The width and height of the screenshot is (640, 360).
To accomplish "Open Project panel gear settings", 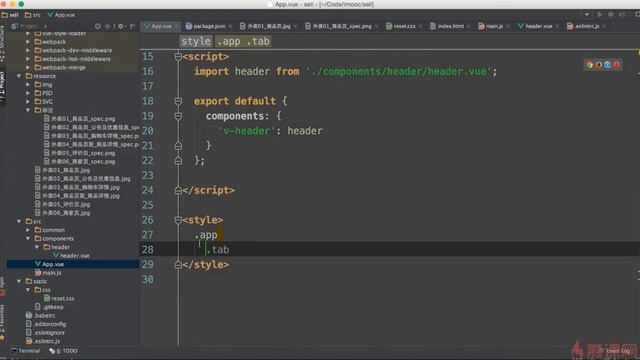I will pos(121,26).
